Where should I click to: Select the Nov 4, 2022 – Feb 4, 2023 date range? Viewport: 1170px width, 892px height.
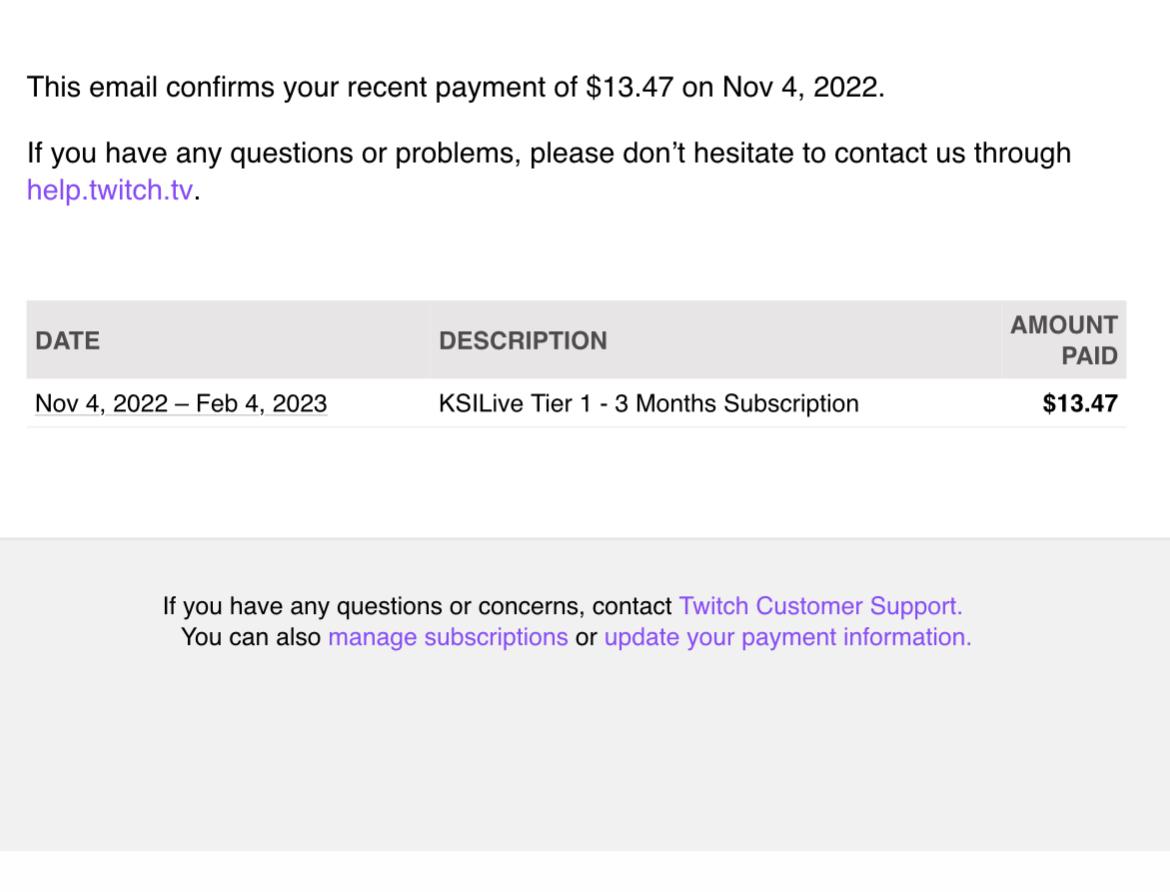(181, 403)
